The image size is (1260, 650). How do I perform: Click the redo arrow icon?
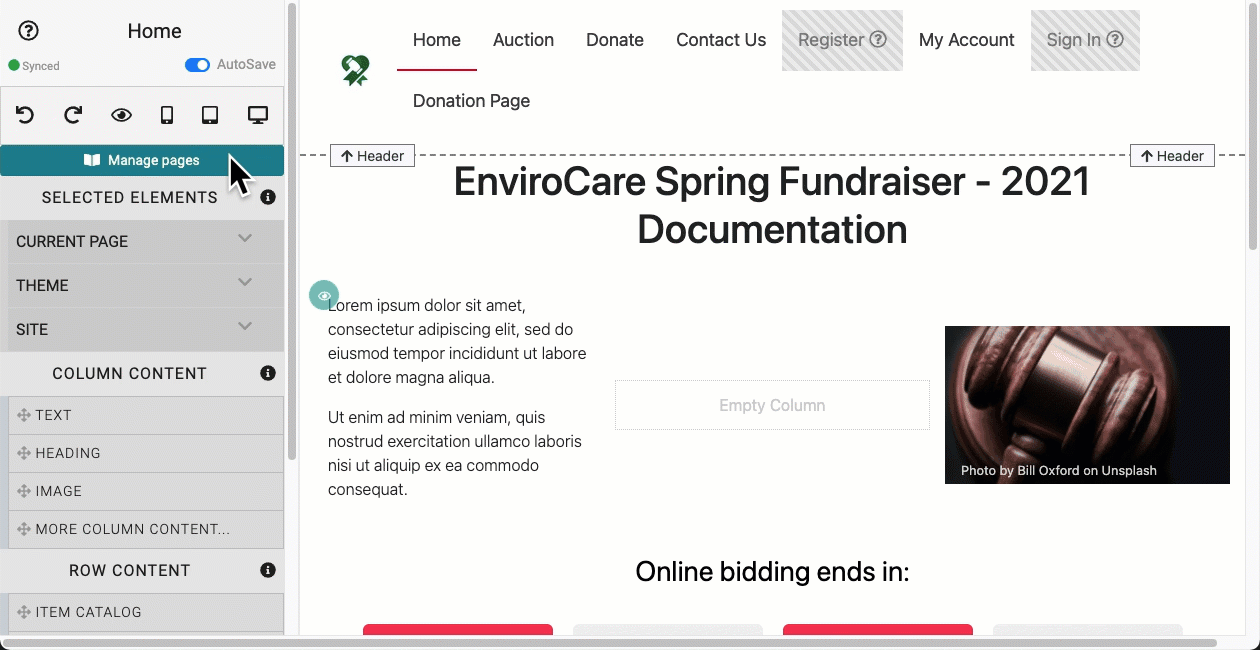(x=73, y=115)
